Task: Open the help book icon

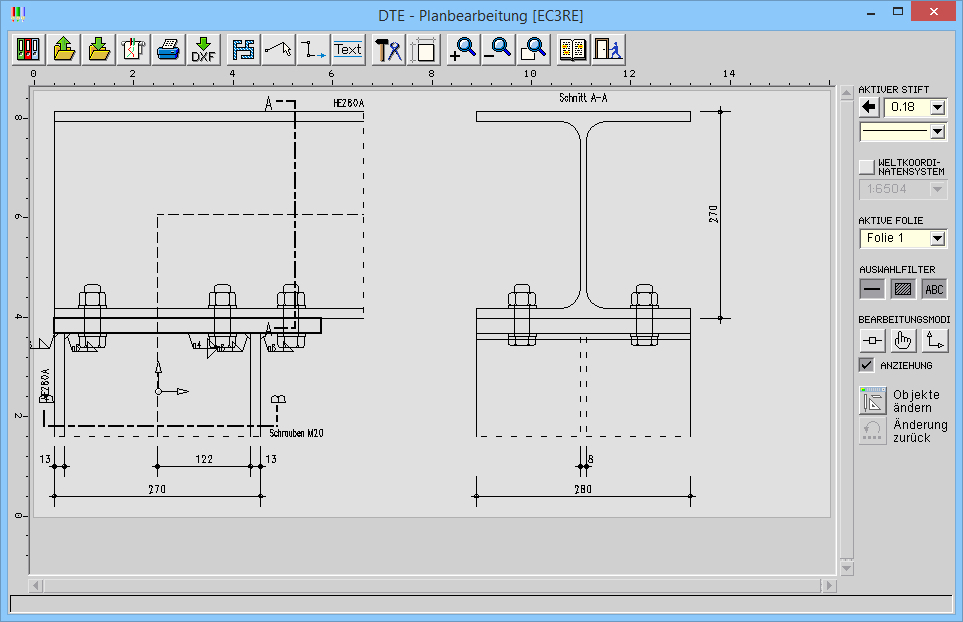Action: click(x=573, y=49)
